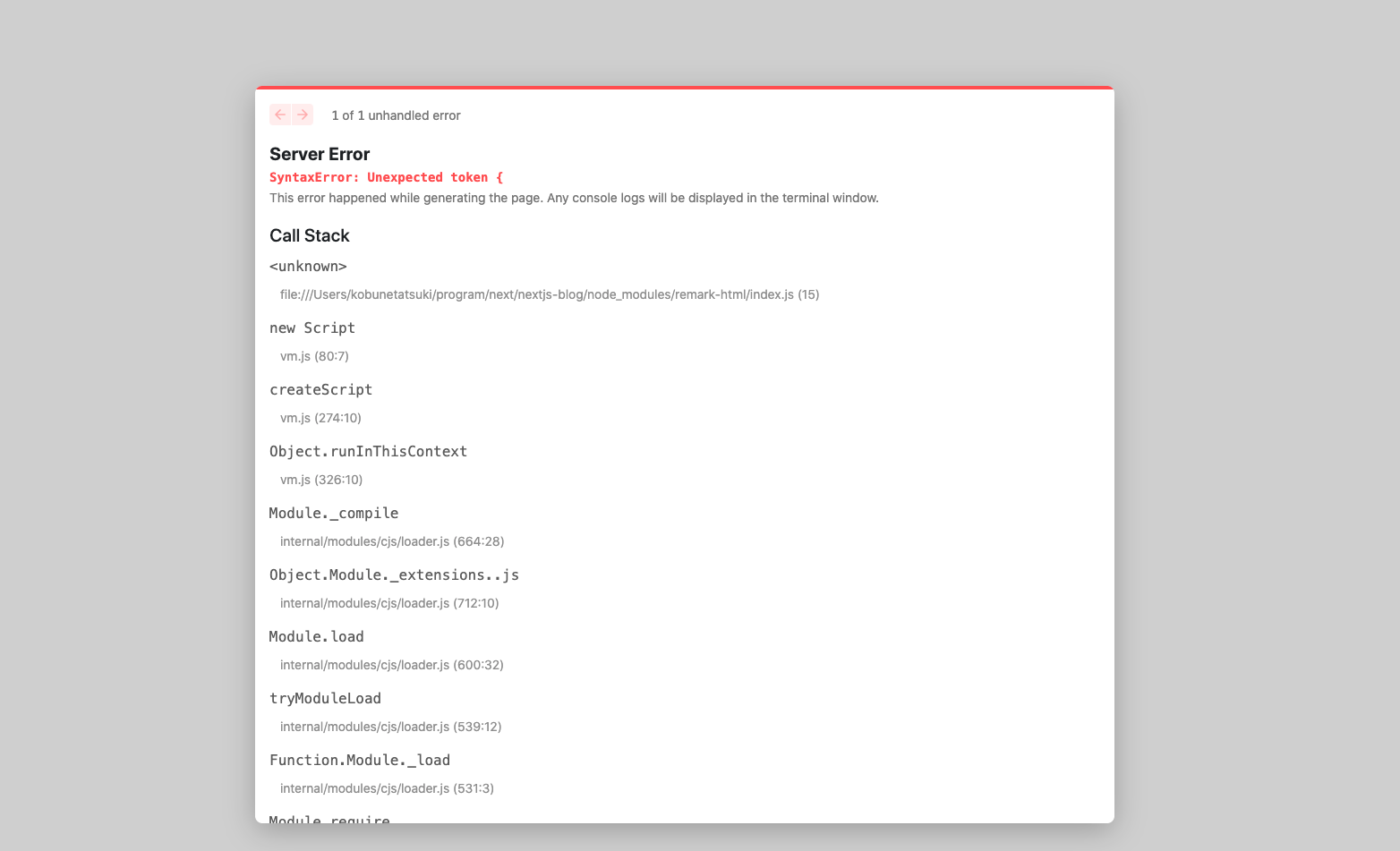Open the remark-html/index.js (15) file path
Viewport: 1400px width, 851px height.
[x=550, y=294]
